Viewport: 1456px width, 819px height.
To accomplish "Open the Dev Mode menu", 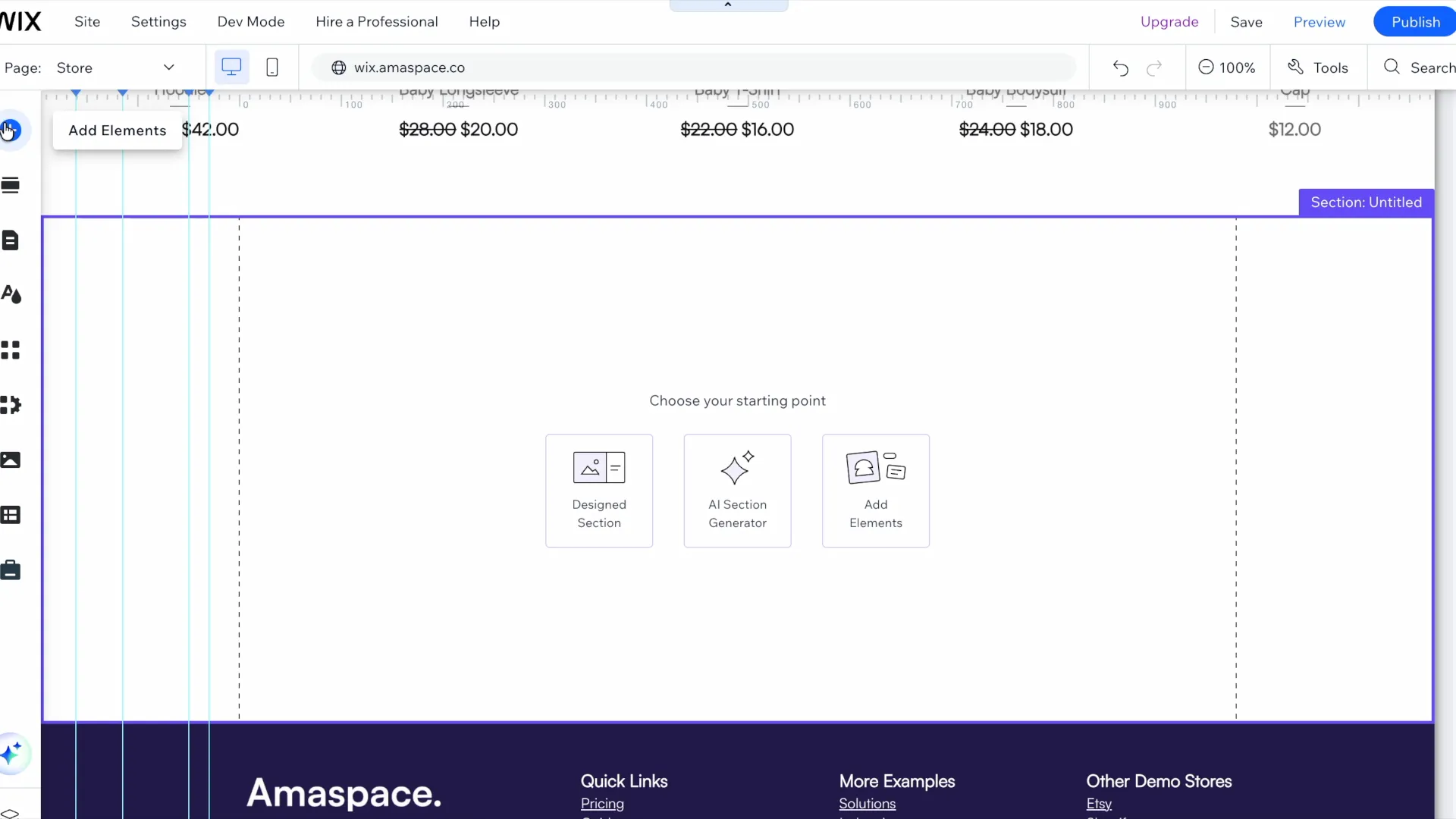I will [x=251, y=22].
